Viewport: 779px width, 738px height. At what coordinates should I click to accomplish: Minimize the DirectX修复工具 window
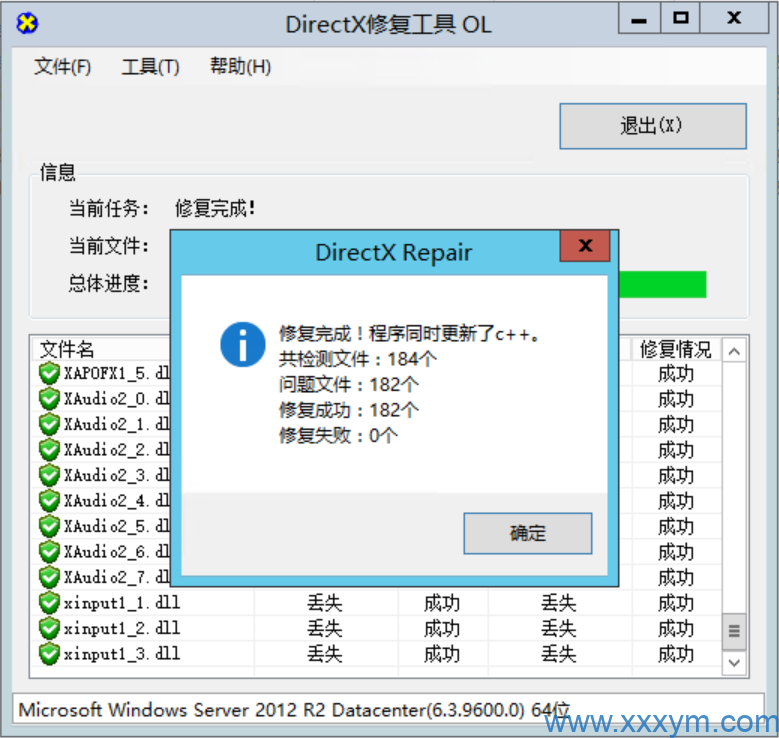pos(639,20)
